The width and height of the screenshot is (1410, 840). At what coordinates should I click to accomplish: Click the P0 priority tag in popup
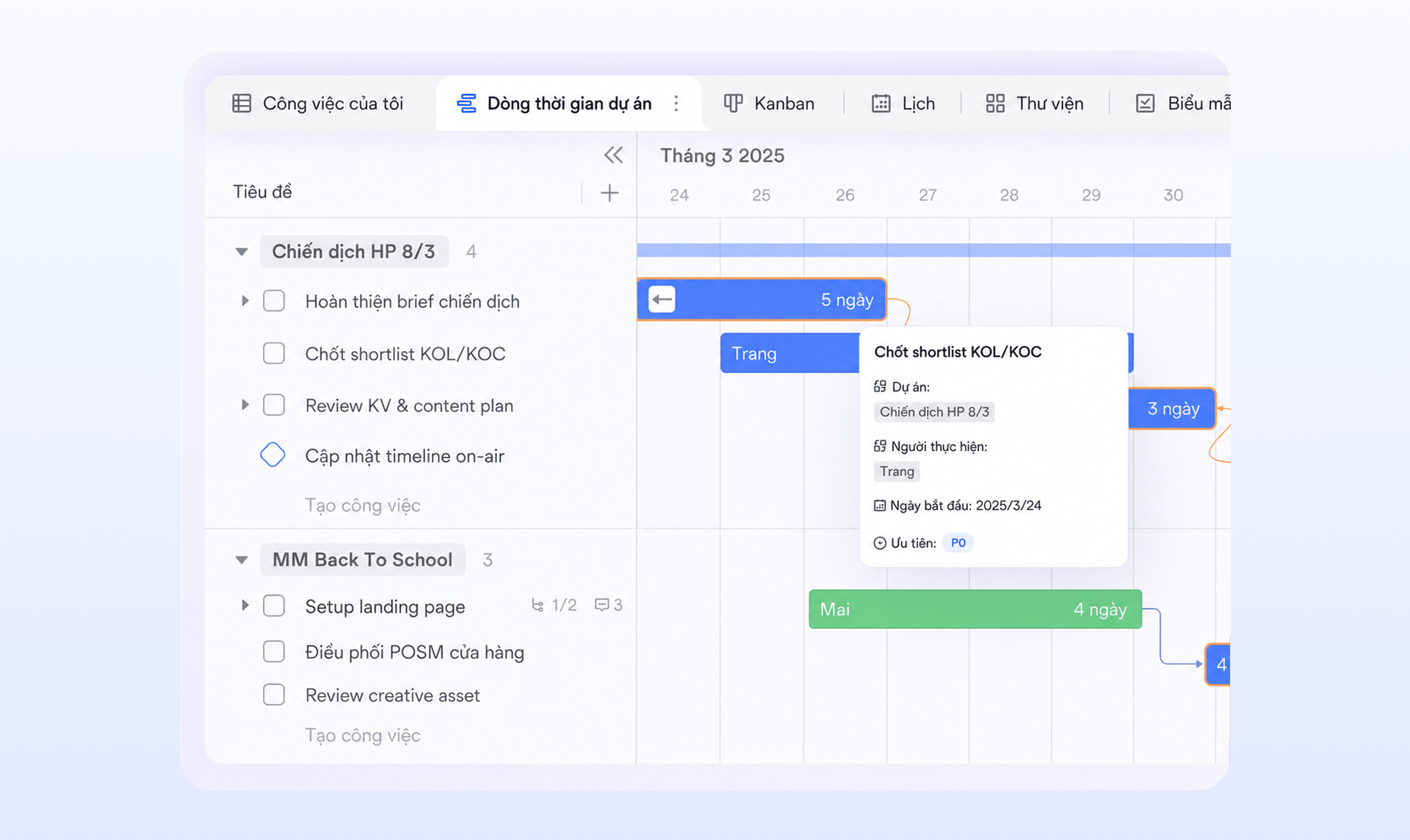958,543
